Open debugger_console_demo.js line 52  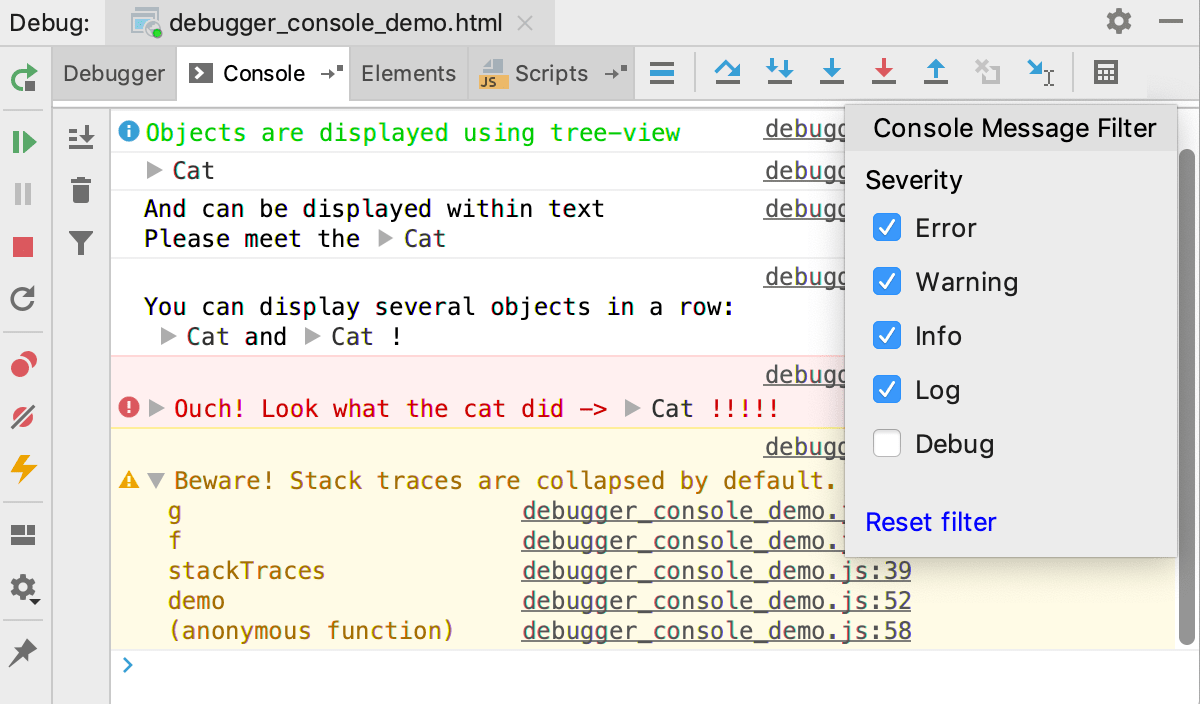tap(716, 600)
